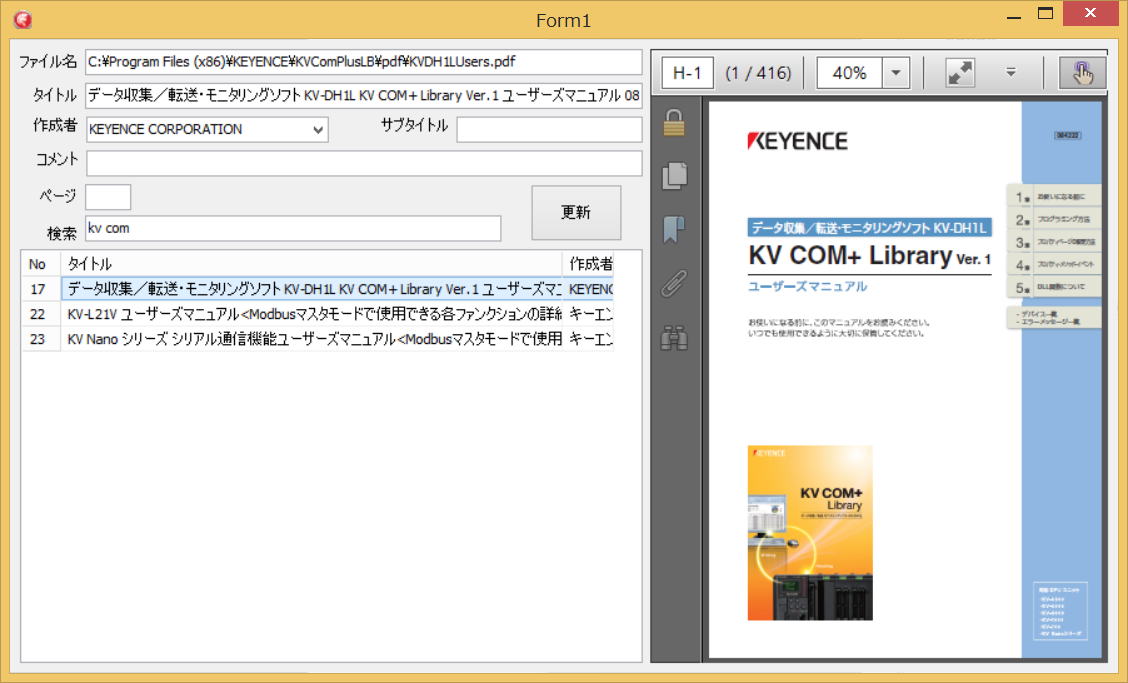Click PDF tab 5 on cover page
This screenshot has width=1128, height=683.
tap(1053, 286)
